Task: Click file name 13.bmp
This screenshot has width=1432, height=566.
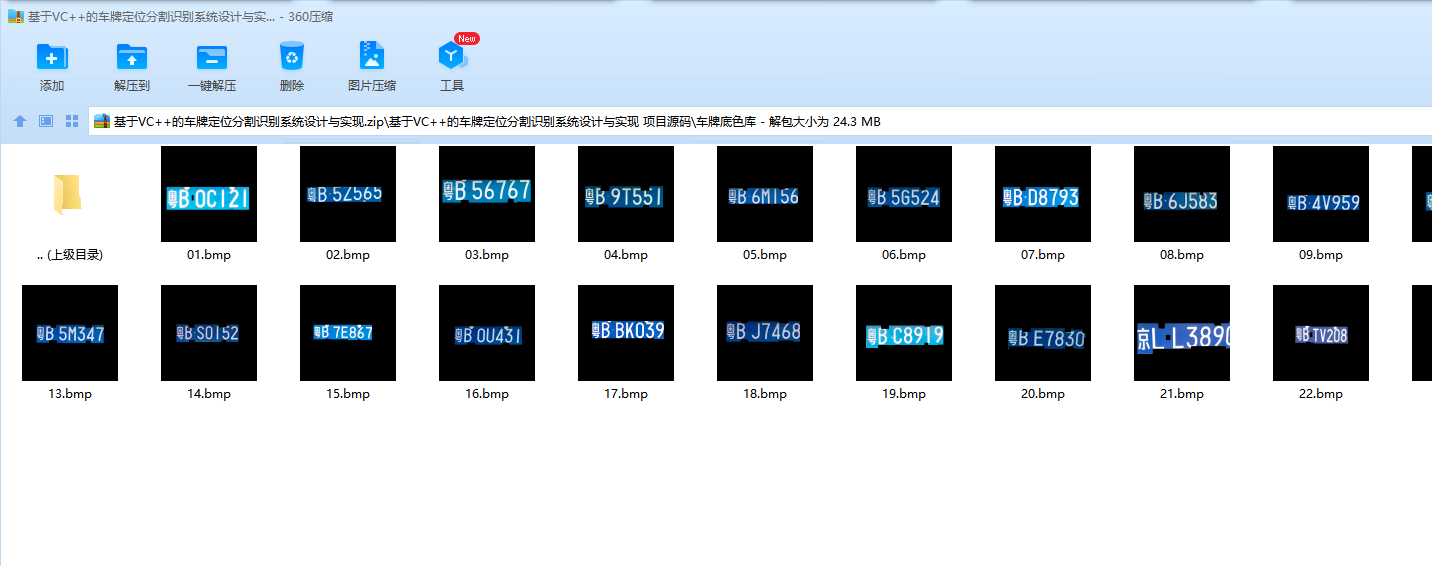Action: (70, 394)
